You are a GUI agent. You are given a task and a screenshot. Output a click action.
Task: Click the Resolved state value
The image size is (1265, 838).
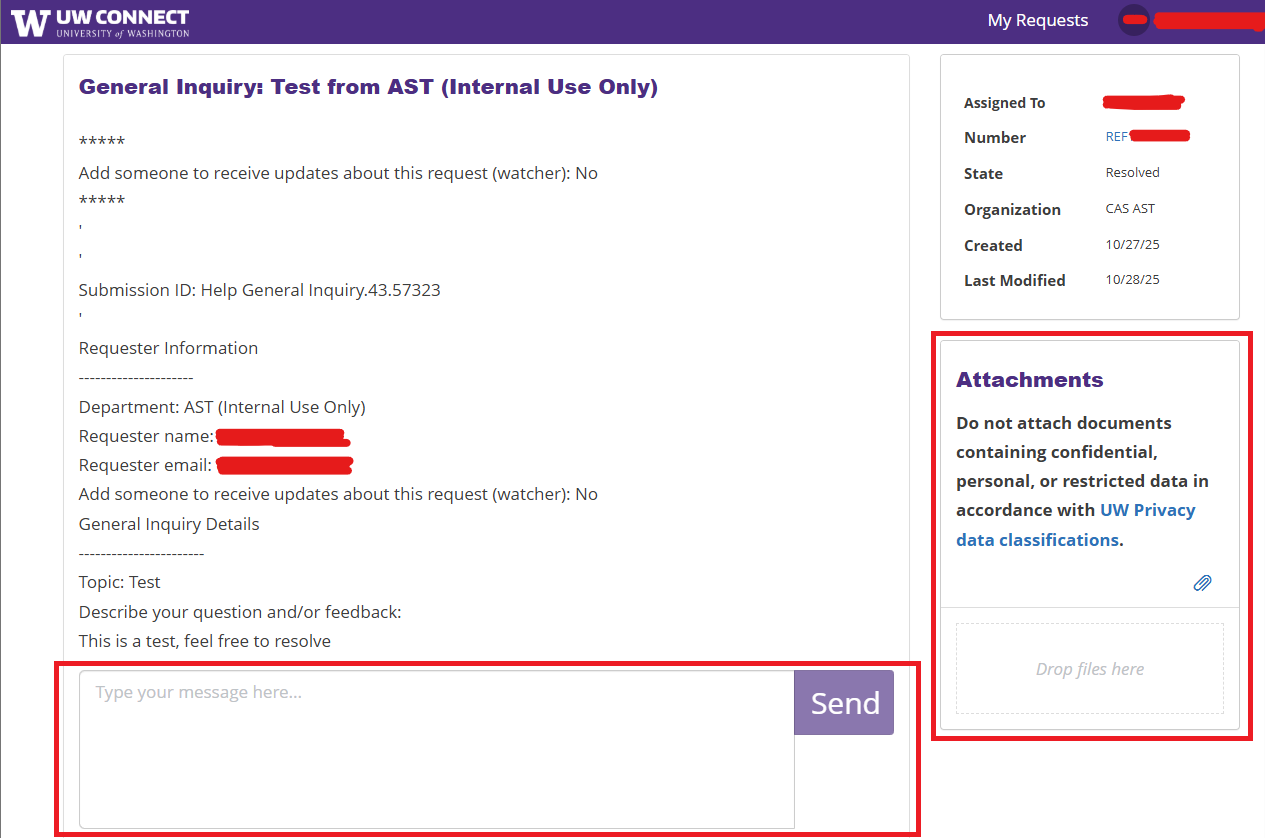tap(1132, 172)
